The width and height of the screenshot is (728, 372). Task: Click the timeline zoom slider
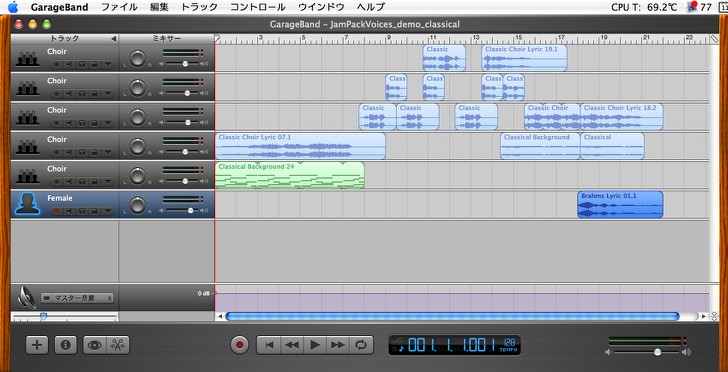[x=44, y=316]
